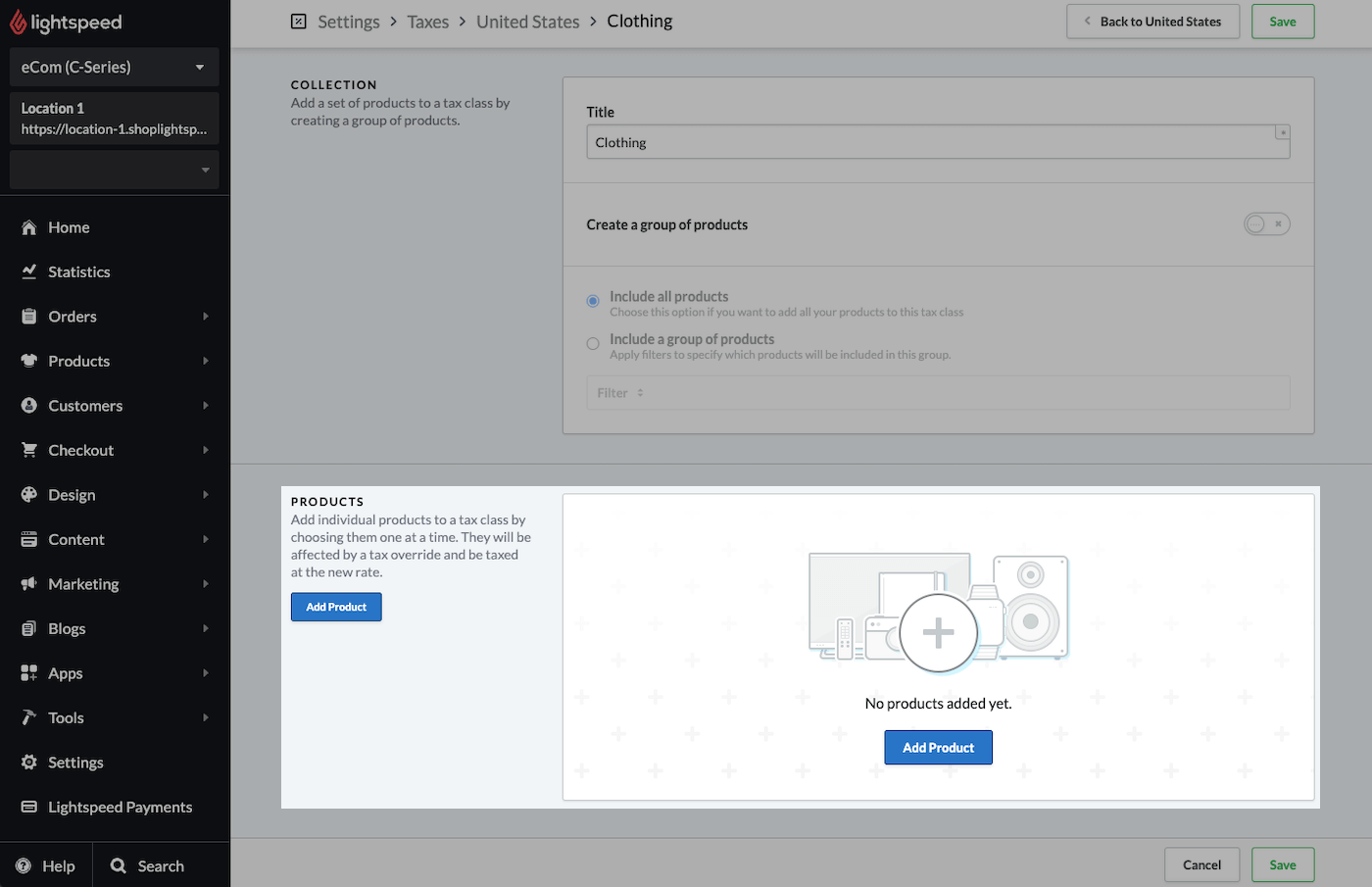Open the United States breadcrumb link
Screen dimensions: 1372x887
tap(527, 21)
